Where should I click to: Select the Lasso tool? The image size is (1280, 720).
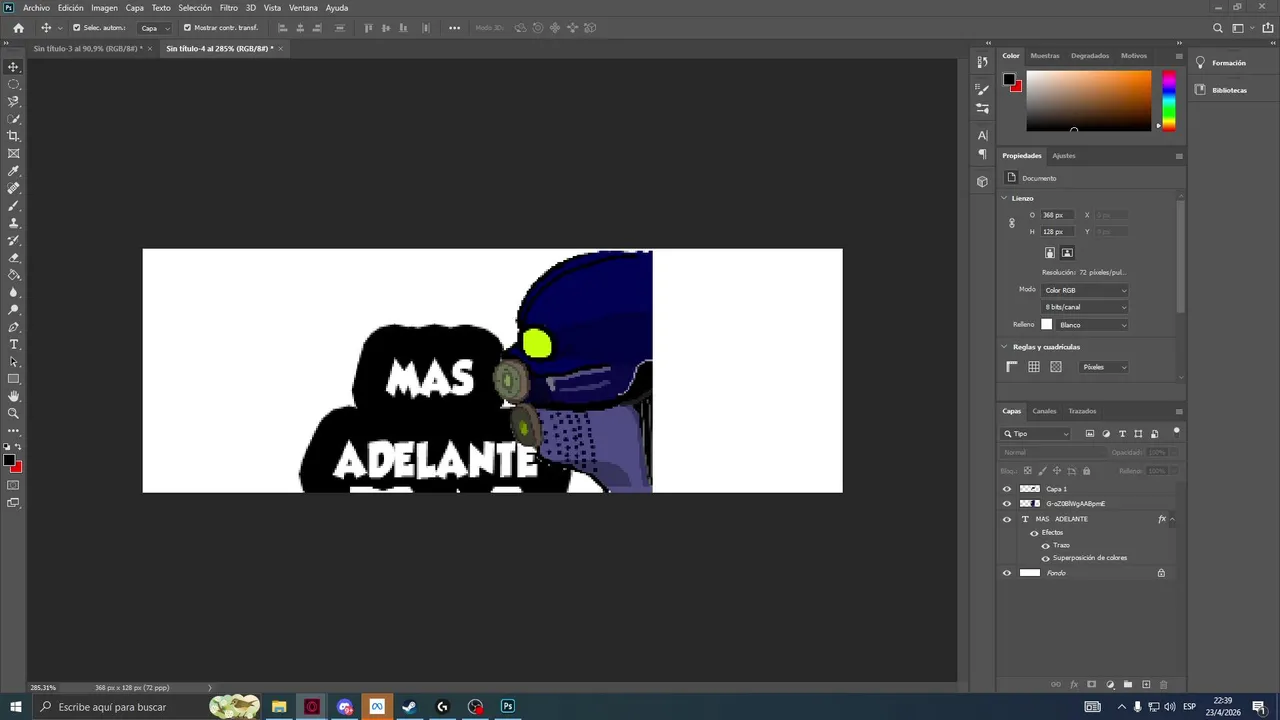pos(13,101)
